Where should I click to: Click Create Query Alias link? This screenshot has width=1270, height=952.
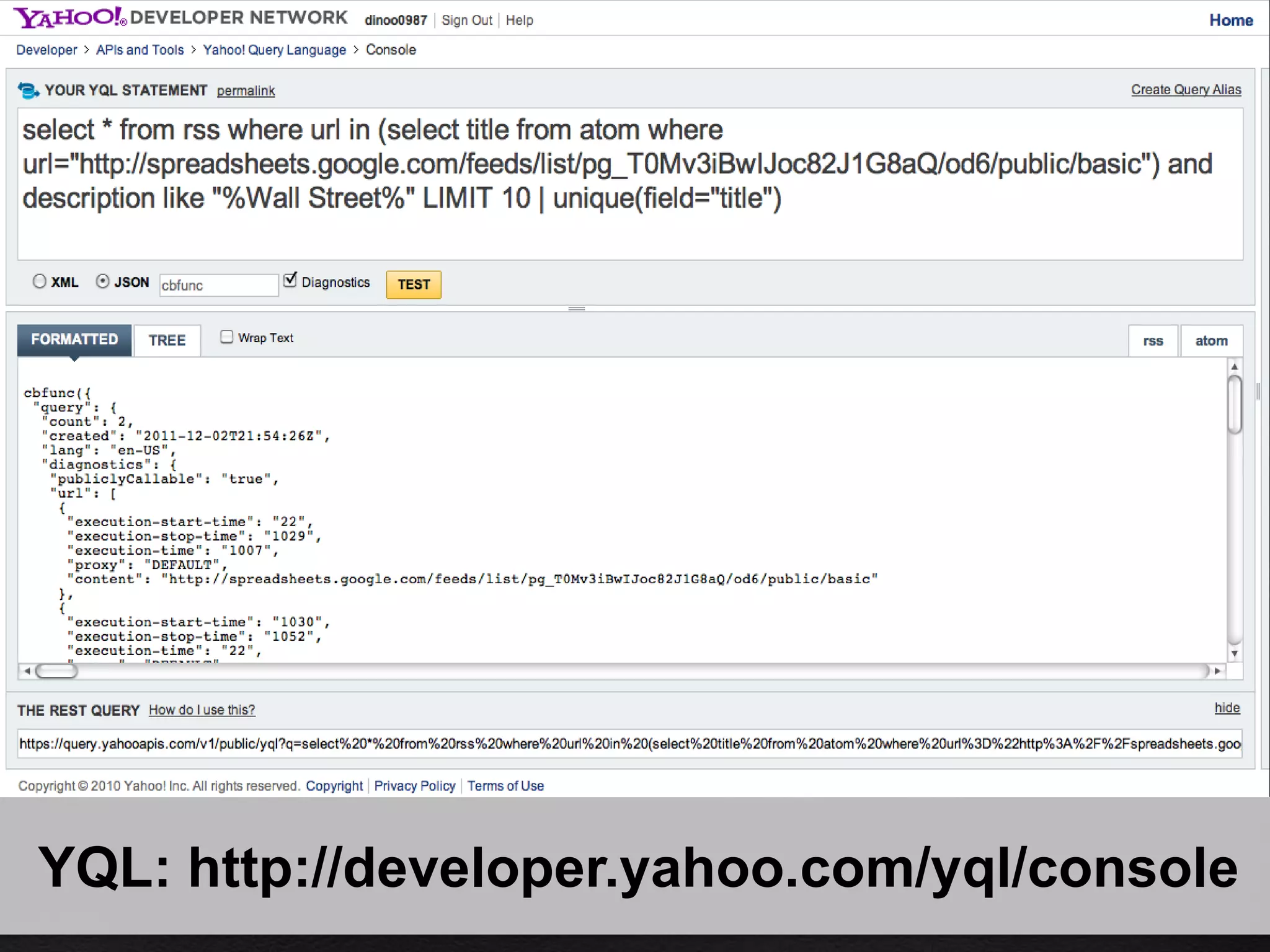tap(1186, 90)
